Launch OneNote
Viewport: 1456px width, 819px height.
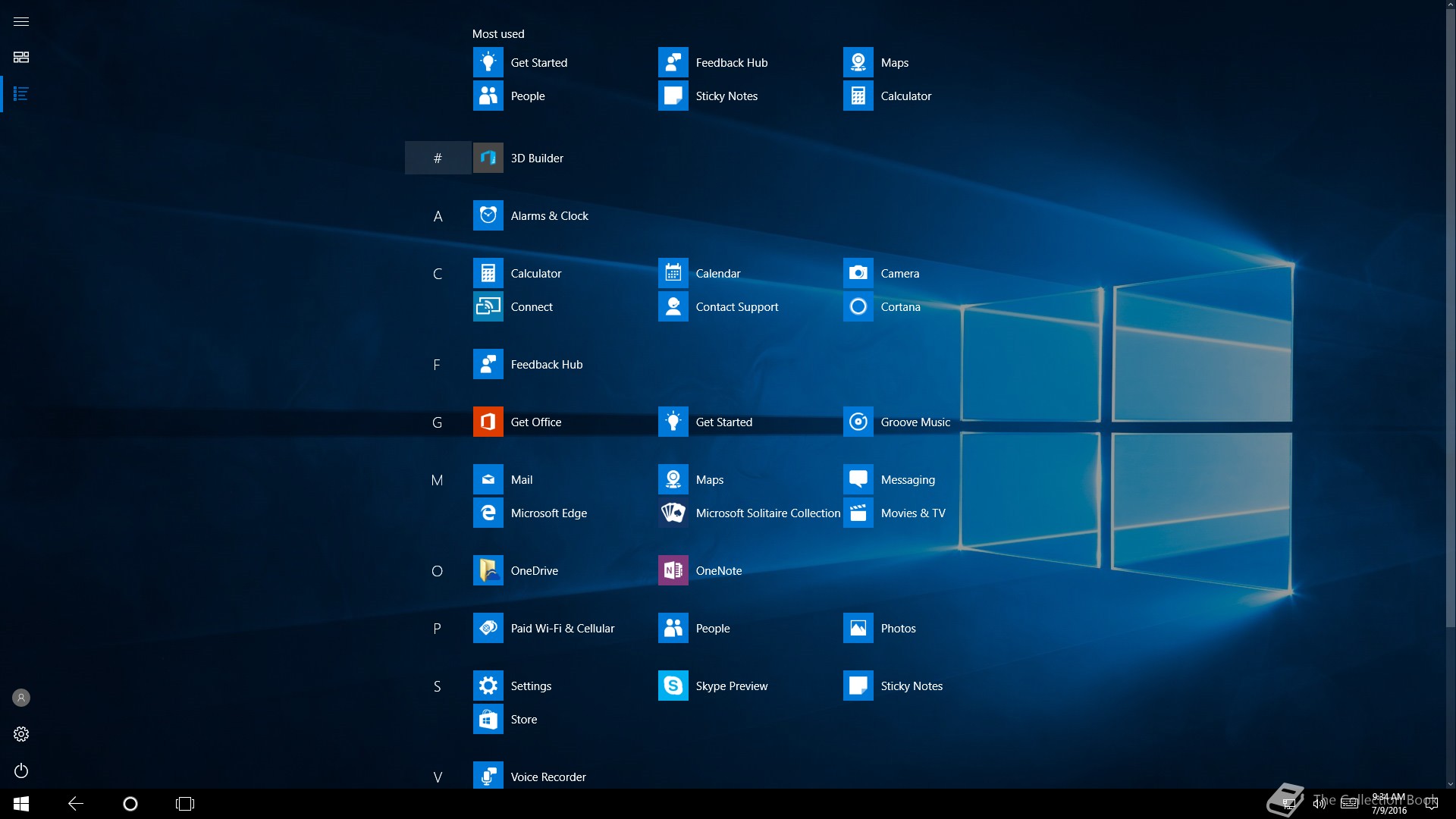tap(700, 570)
